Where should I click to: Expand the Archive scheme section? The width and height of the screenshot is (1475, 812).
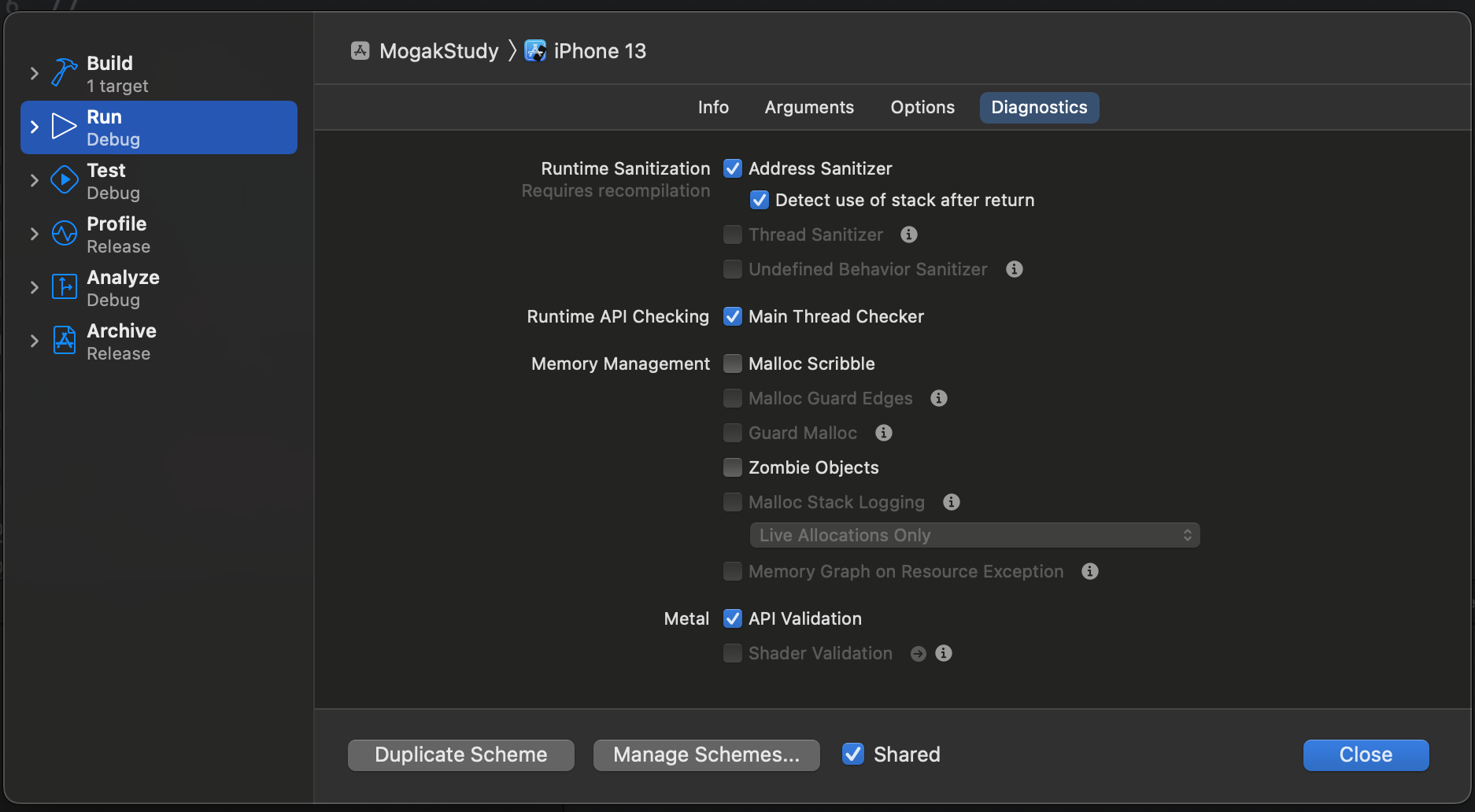tap(33, 341)
